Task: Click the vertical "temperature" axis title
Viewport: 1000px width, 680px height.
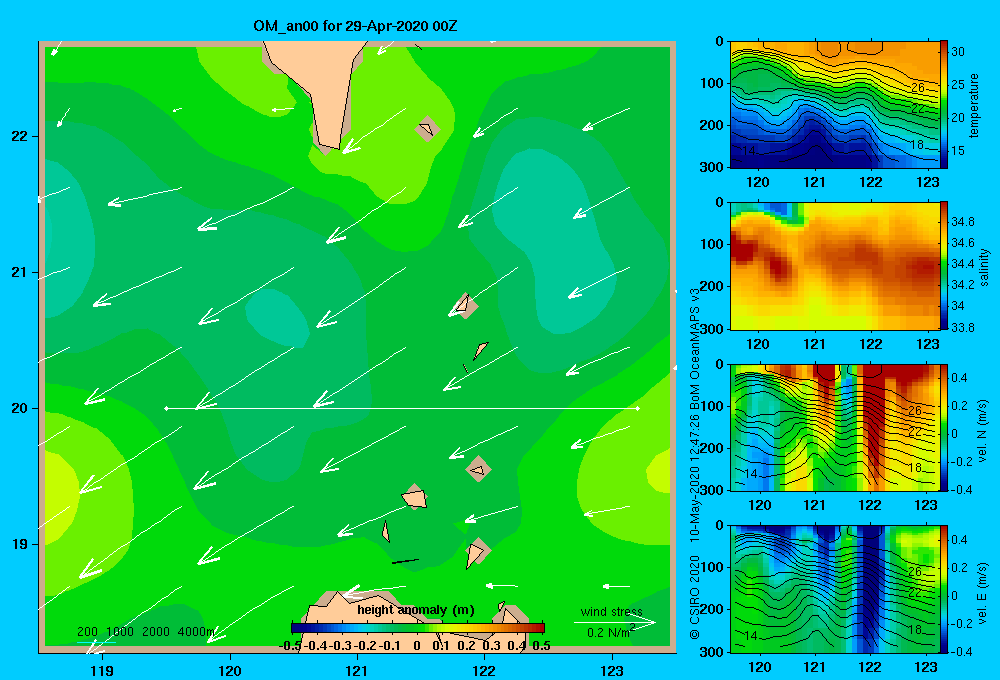Action: click(x=974, y=105)
